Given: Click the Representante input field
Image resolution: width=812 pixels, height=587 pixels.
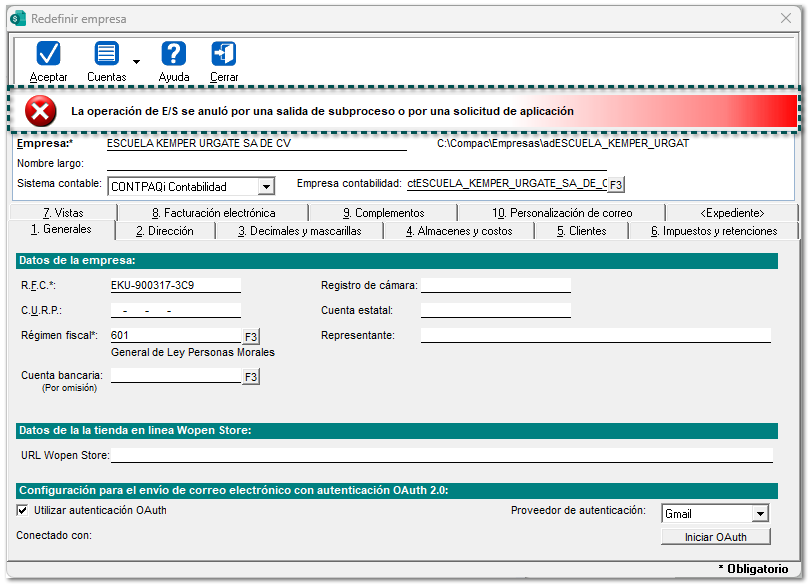Looking at the screenshot, I should [x=596, y=335].
